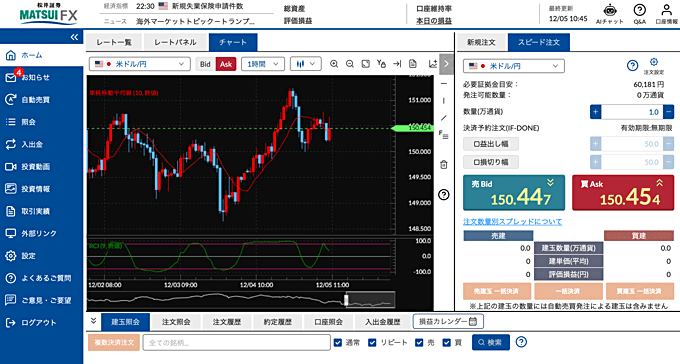Click the chart overview range slider handle
The width and height of the screenshot is (680, 364).
[346, 299]
